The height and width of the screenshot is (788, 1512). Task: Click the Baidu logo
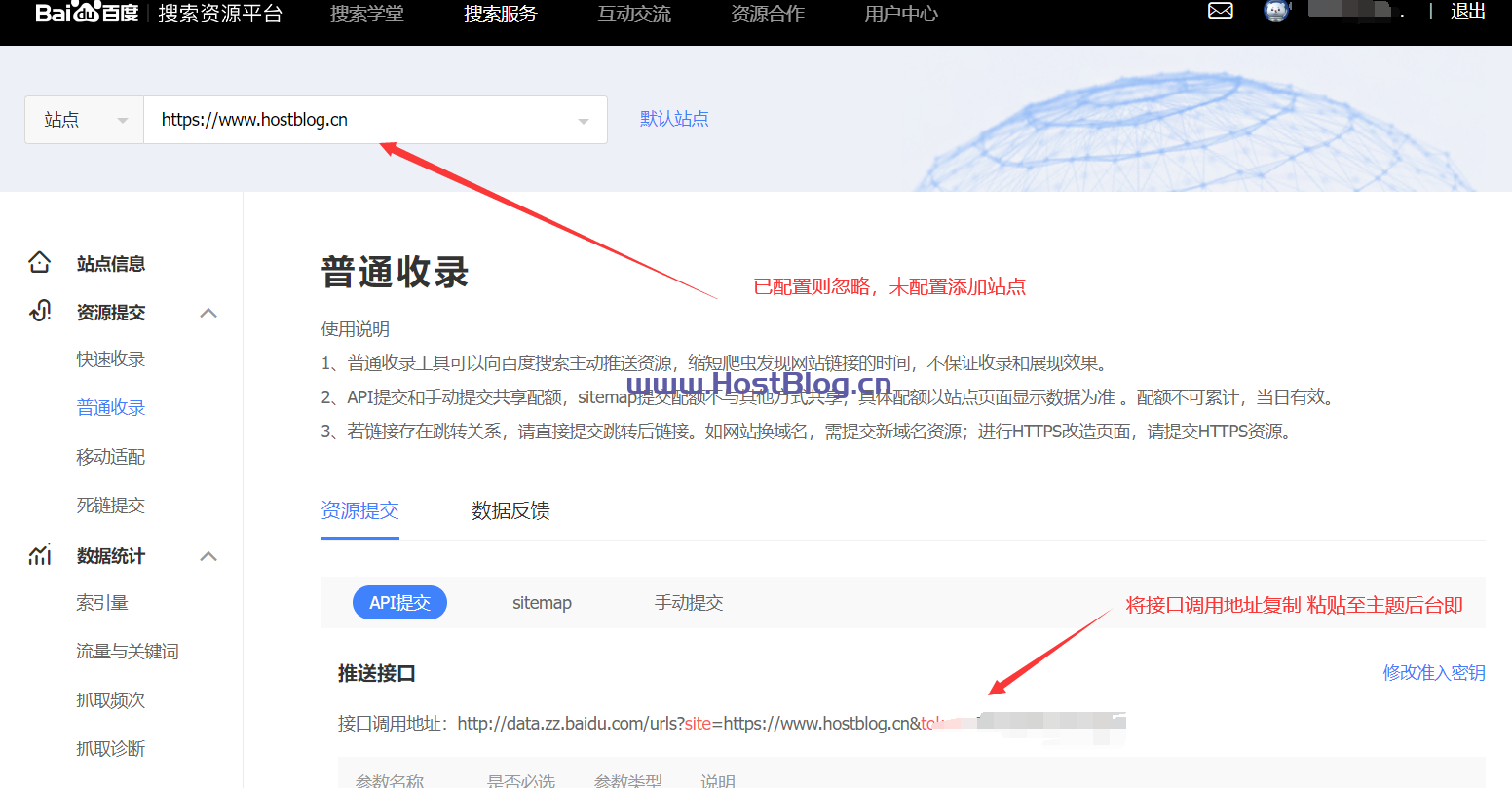click(x=87, y=12)
